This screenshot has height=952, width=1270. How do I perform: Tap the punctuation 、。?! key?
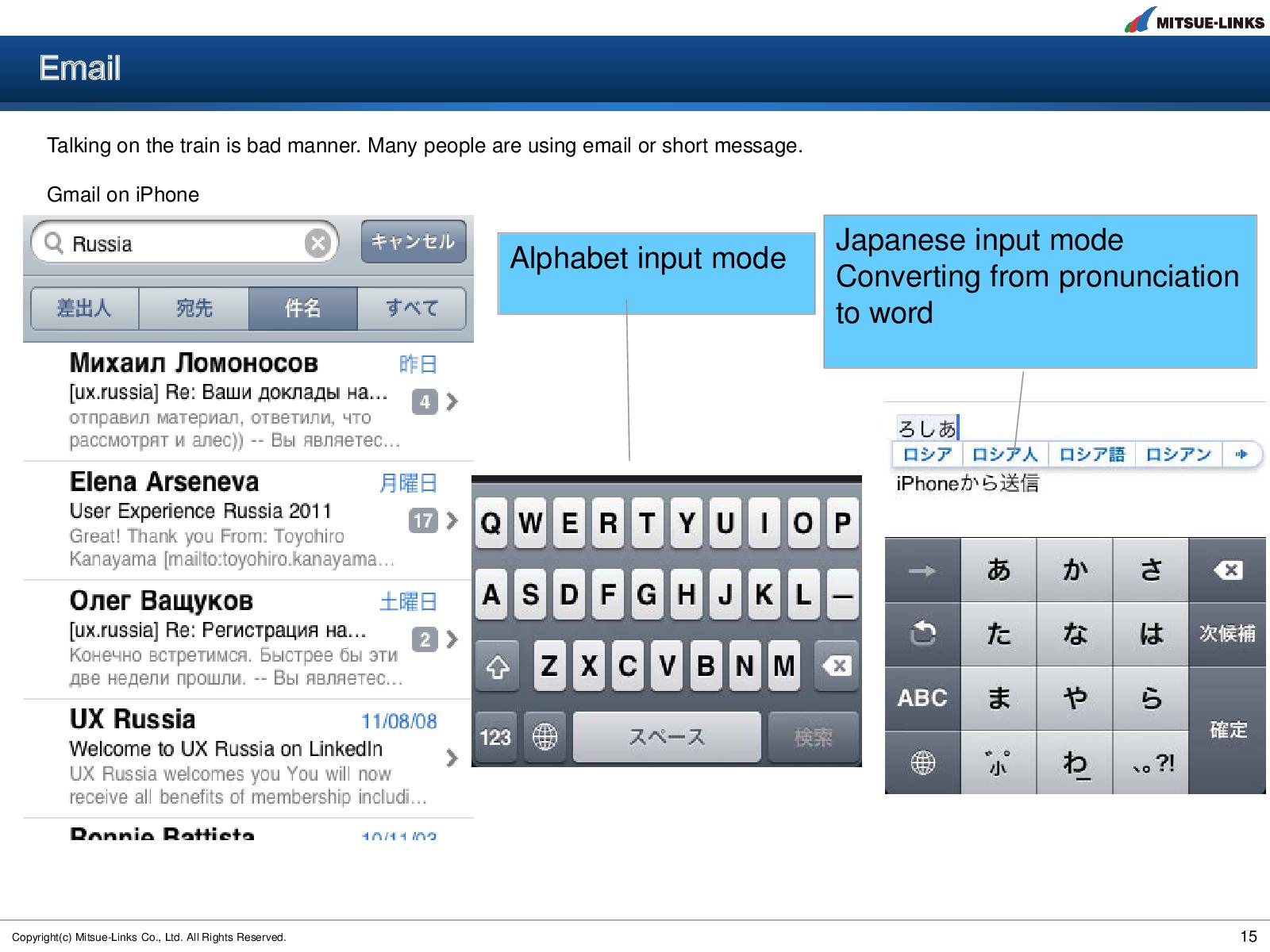(1151, 762)
